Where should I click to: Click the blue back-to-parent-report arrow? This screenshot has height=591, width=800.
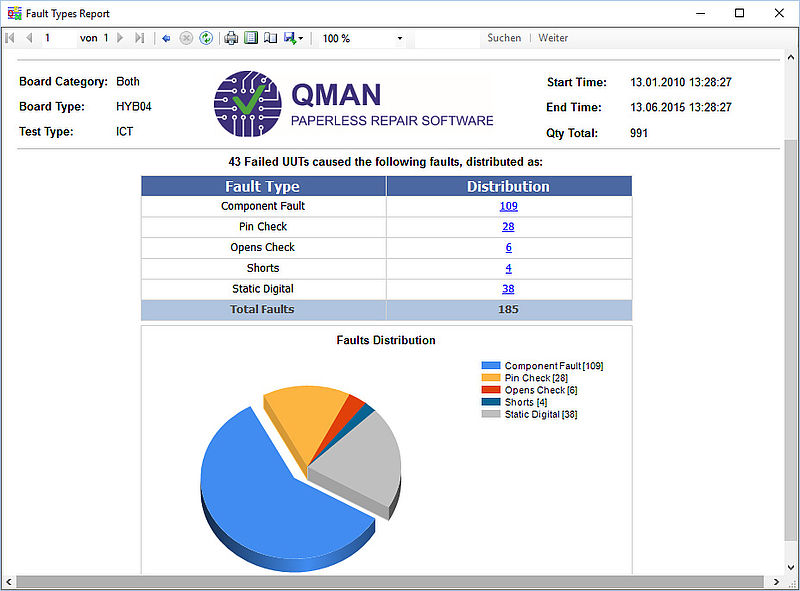pos(166,38)
